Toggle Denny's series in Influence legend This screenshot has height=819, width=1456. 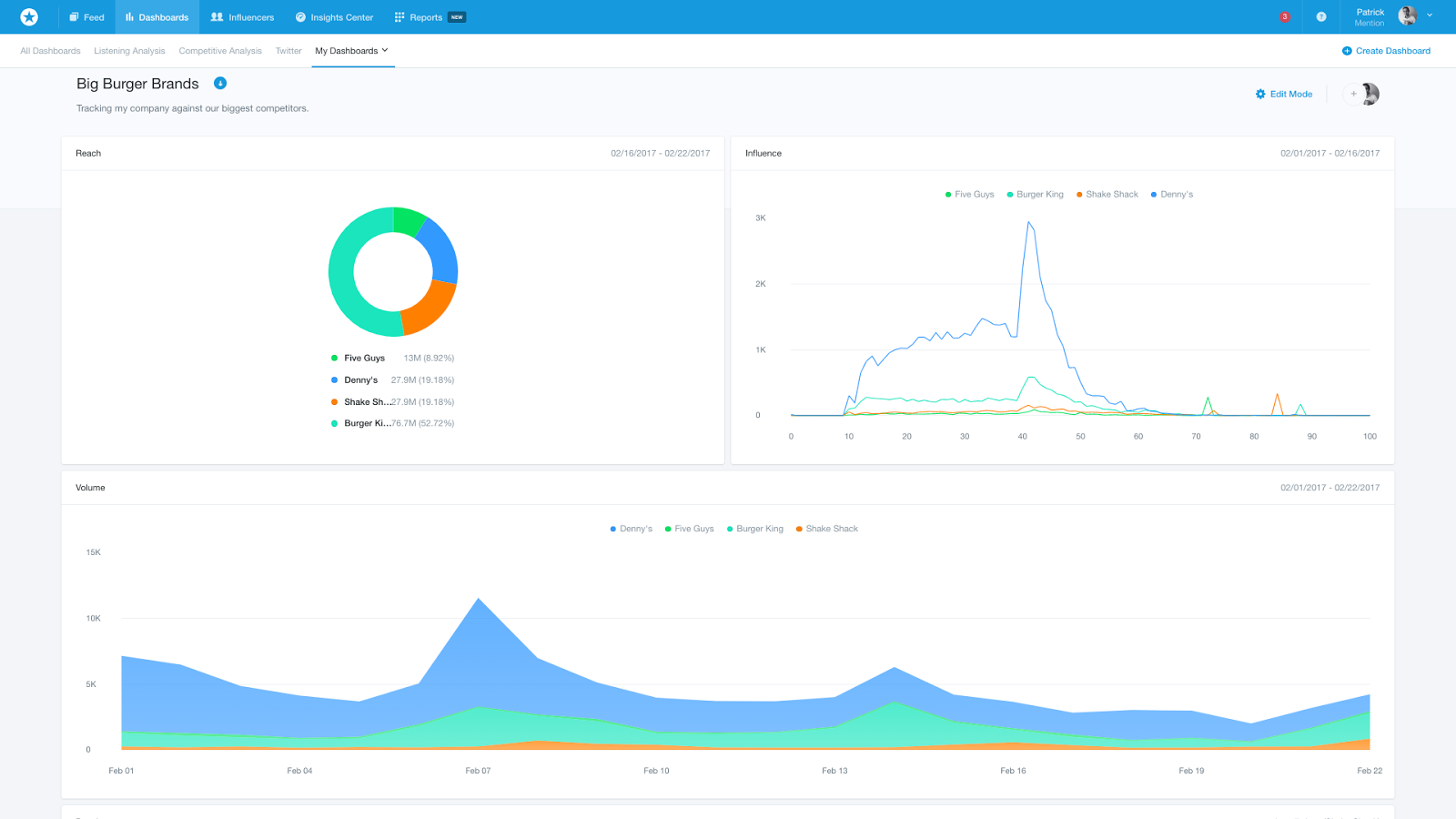point(1171,194)
